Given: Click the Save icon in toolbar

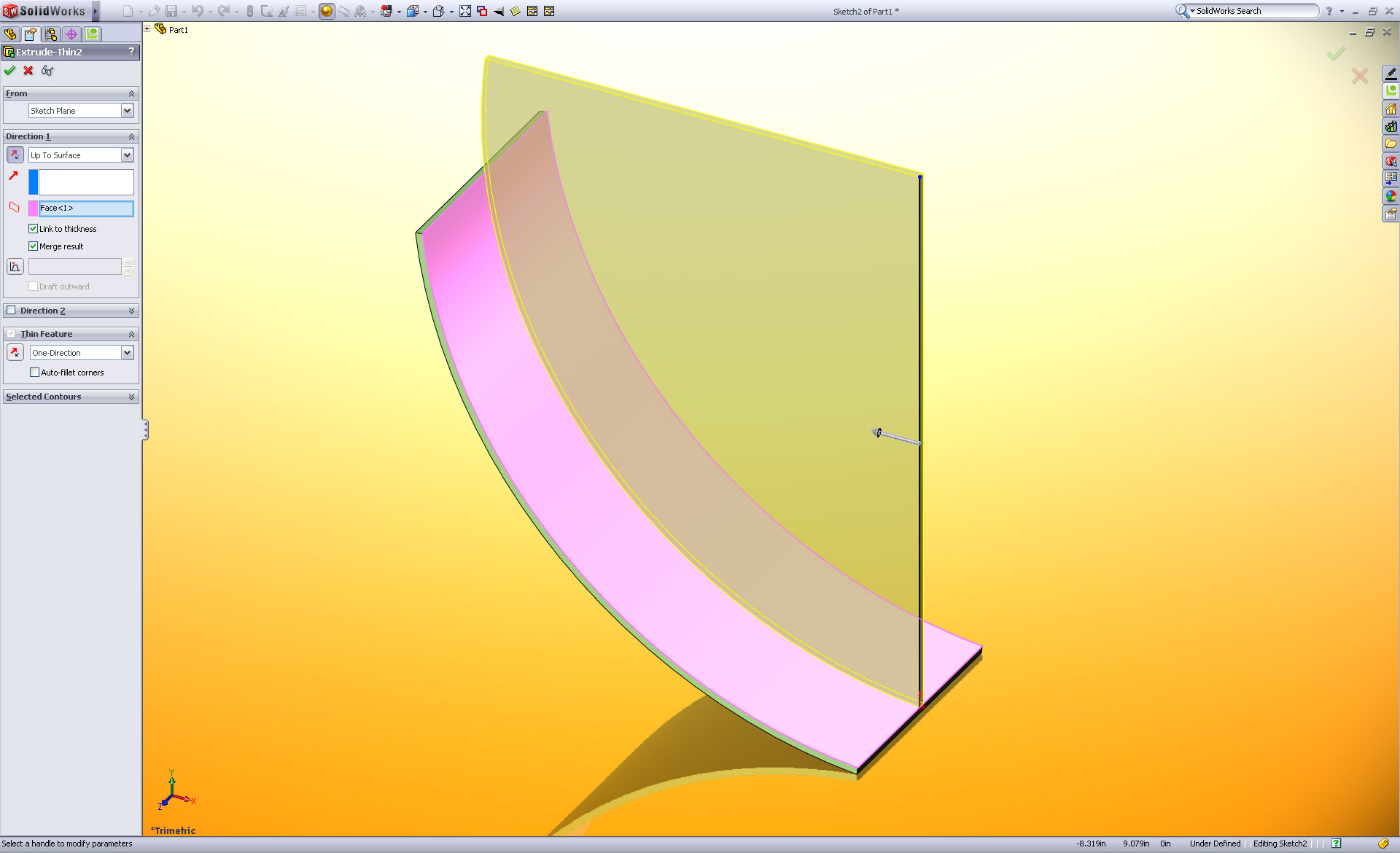Looking at the screenshot, I should tap(171, 11).
